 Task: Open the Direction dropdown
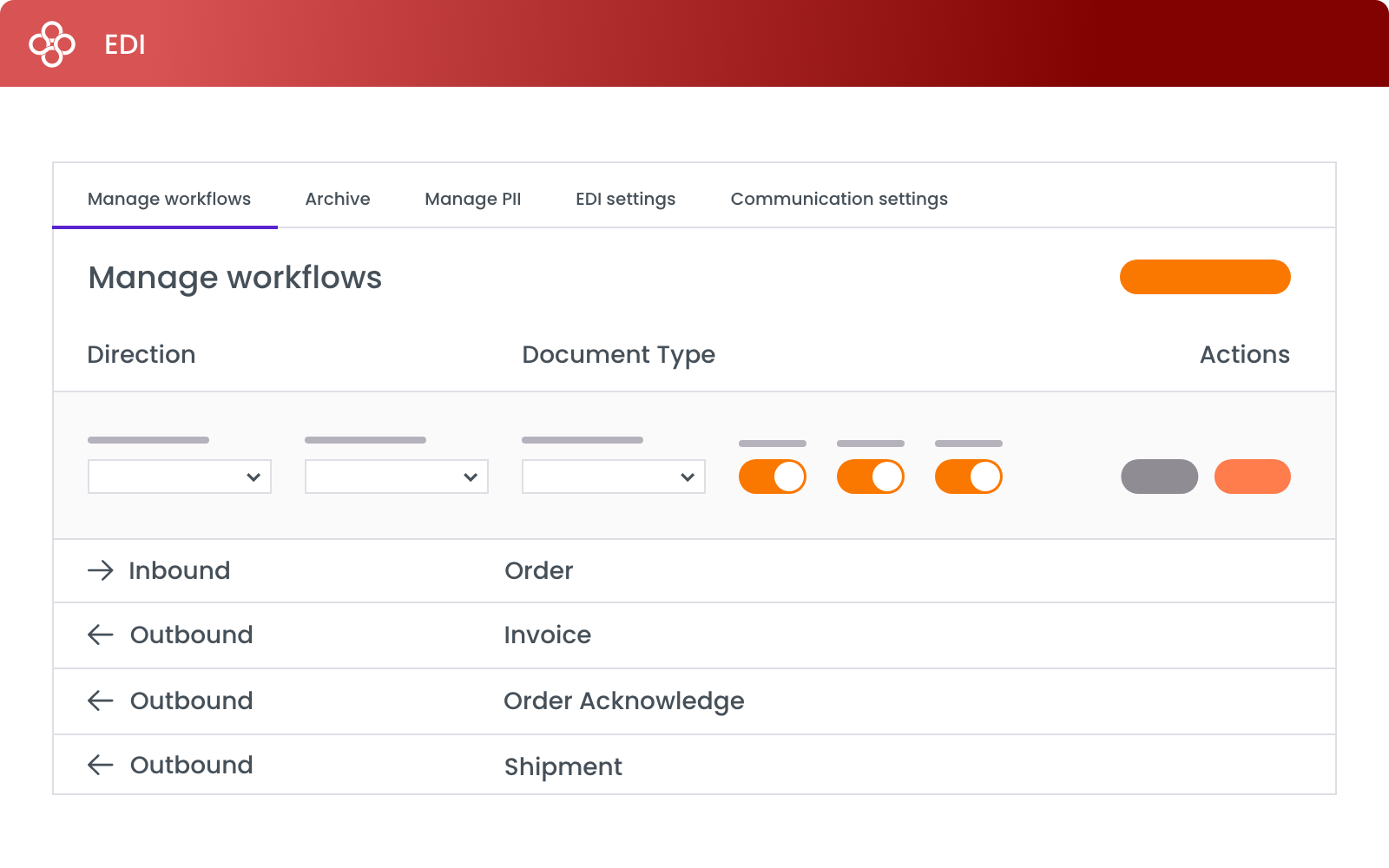[x=179, y=476]
